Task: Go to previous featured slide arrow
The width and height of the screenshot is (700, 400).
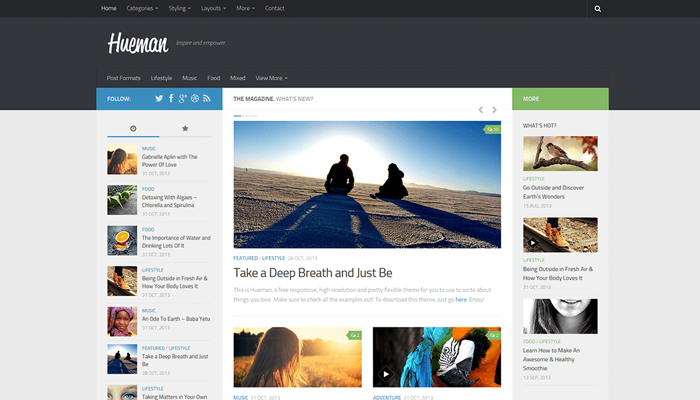Action: click(481, 110)
